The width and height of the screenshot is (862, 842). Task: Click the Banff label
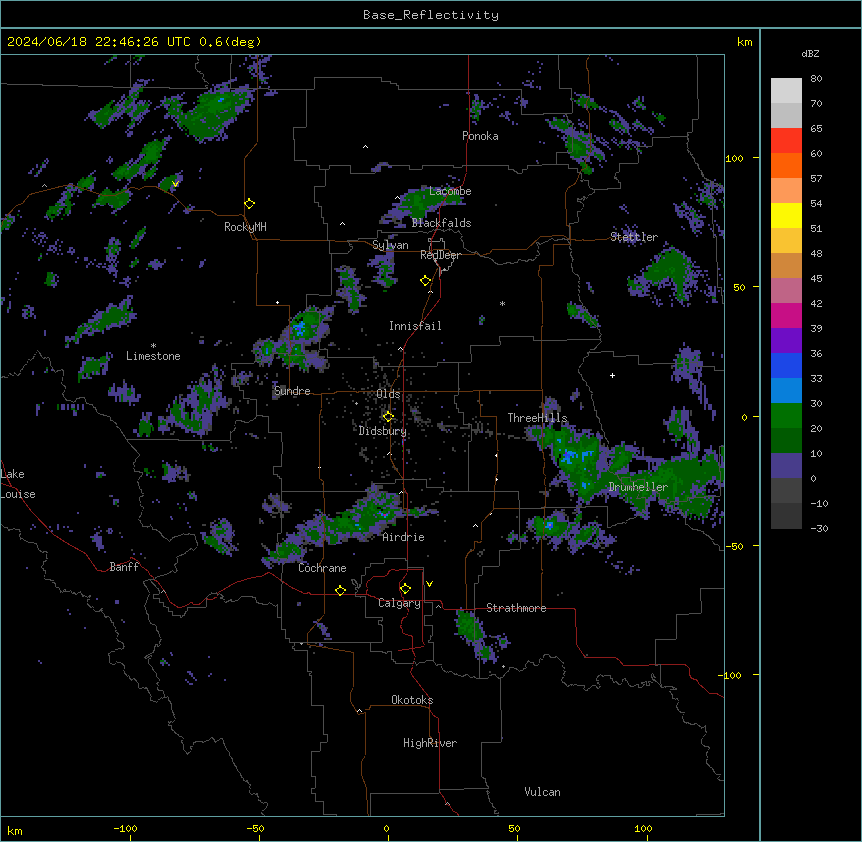tap(124, 567)
